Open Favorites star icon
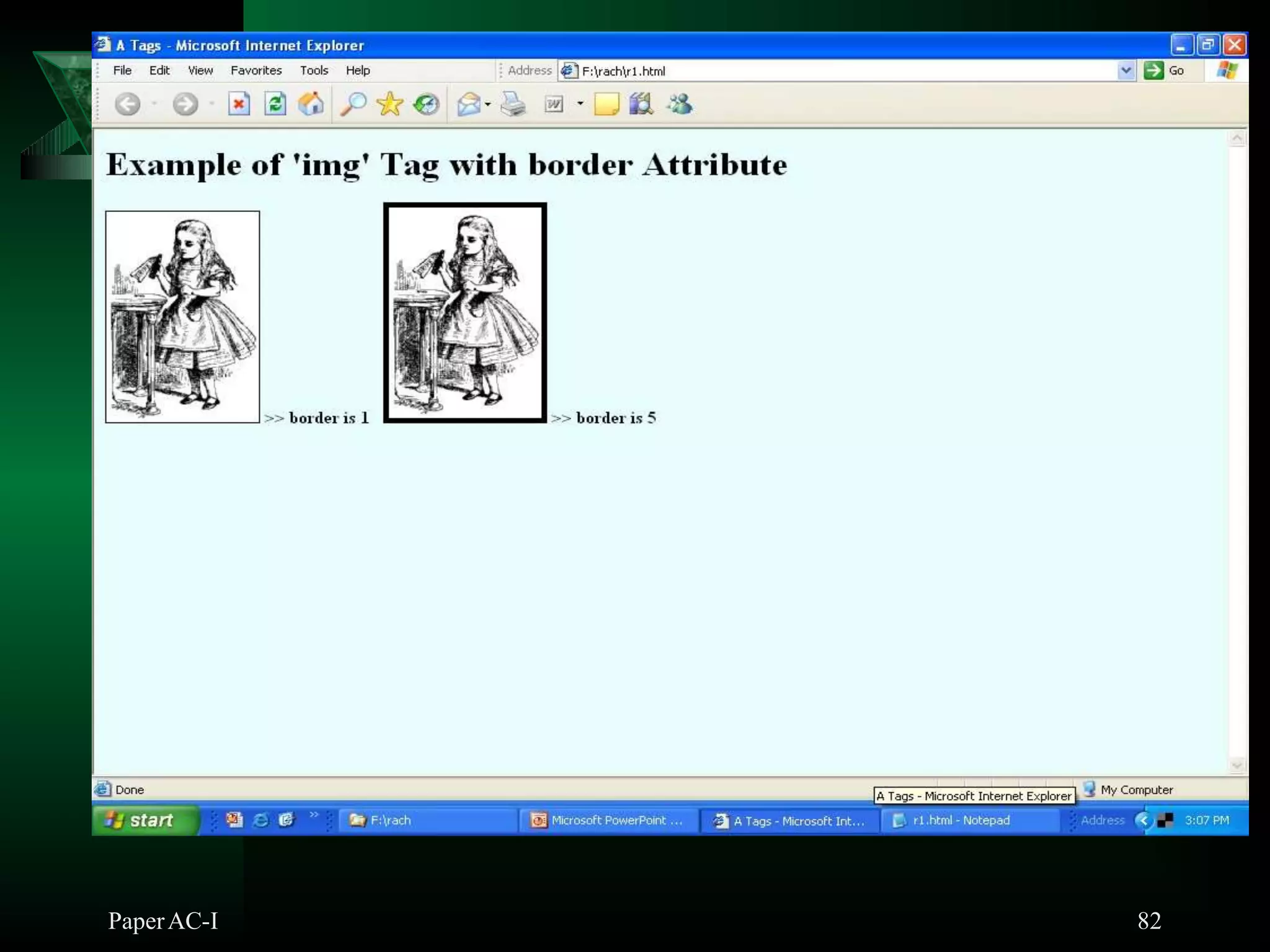Screen dimensions: 1270x952 click(x=390, y=104)
